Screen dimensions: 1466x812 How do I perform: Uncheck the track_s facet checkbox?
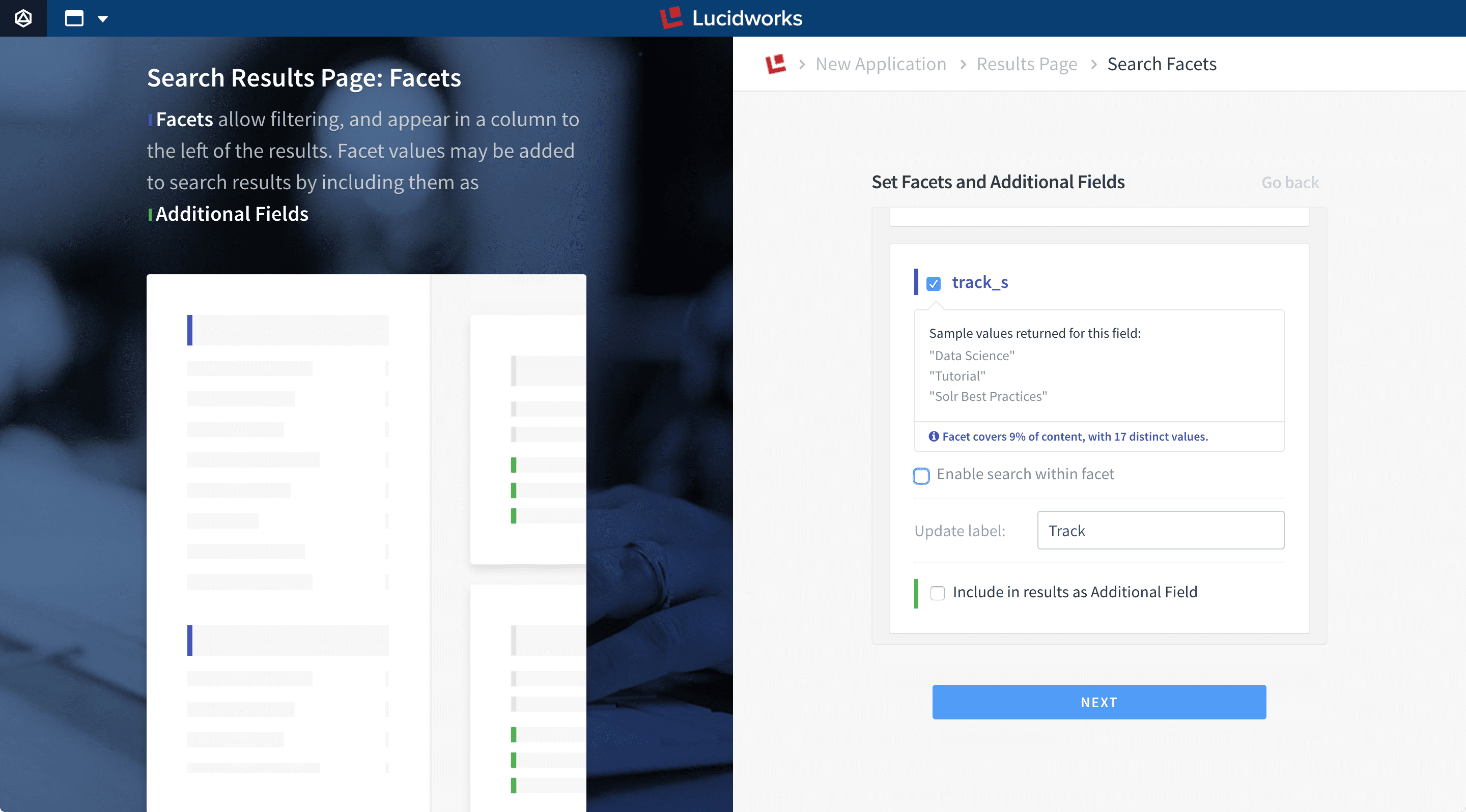click(934, 282)
